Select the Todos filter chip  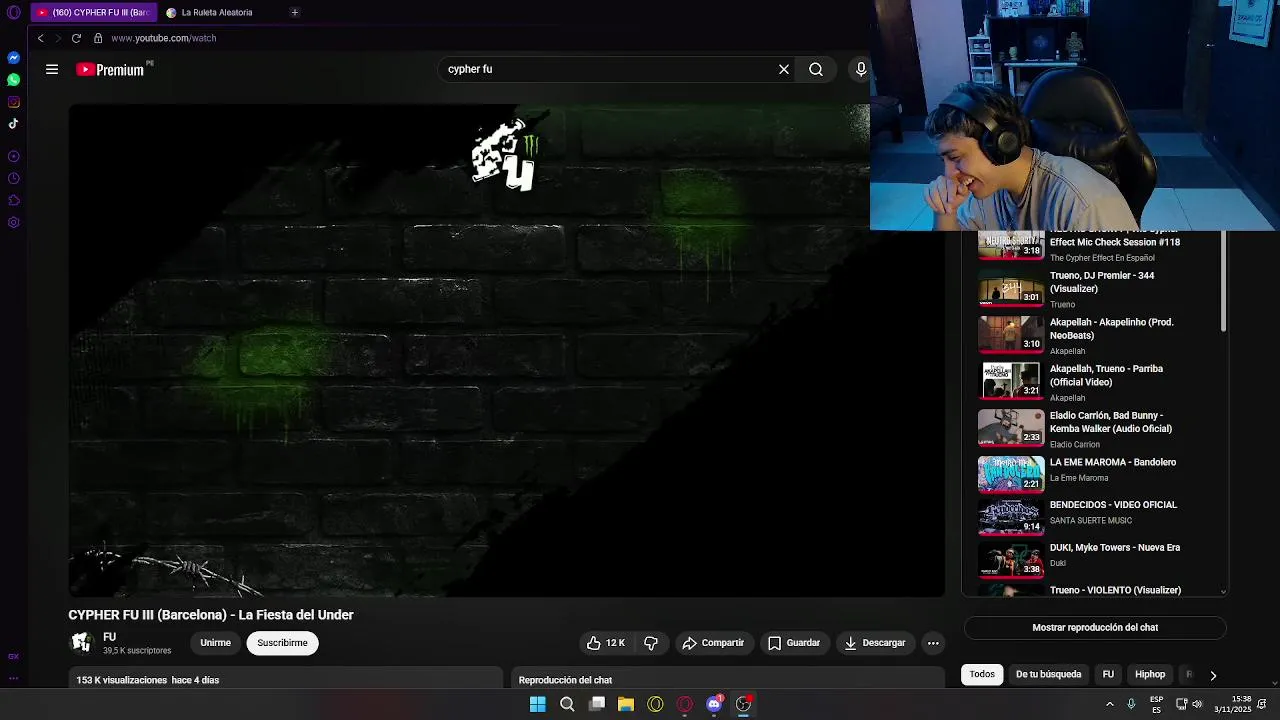[982, 674]
